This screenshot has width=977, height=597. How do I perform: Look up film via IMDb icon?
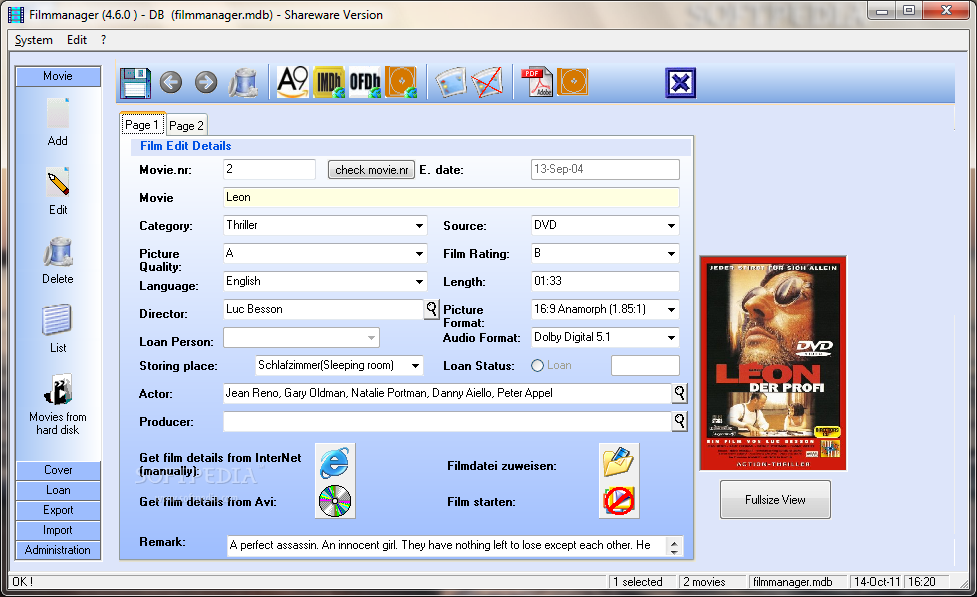pos(329,82)
